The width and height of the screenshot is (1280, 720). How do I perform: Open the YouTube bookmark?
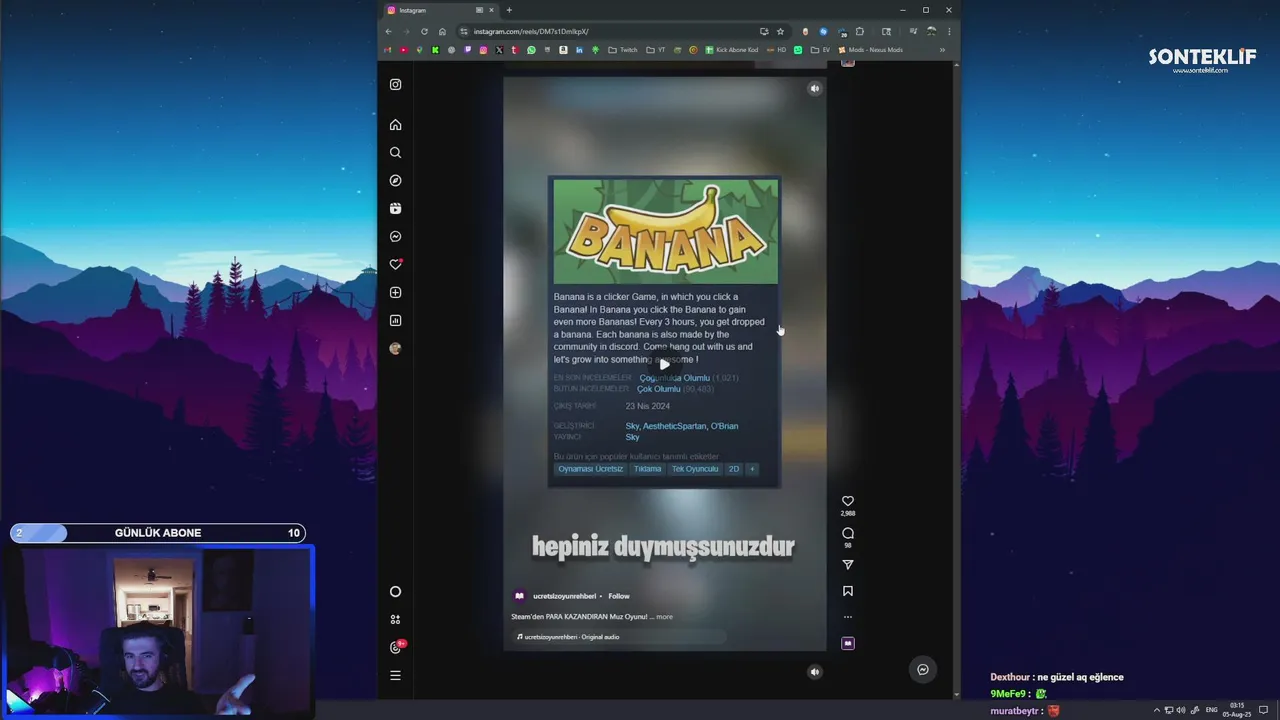[x=403, y=50]
